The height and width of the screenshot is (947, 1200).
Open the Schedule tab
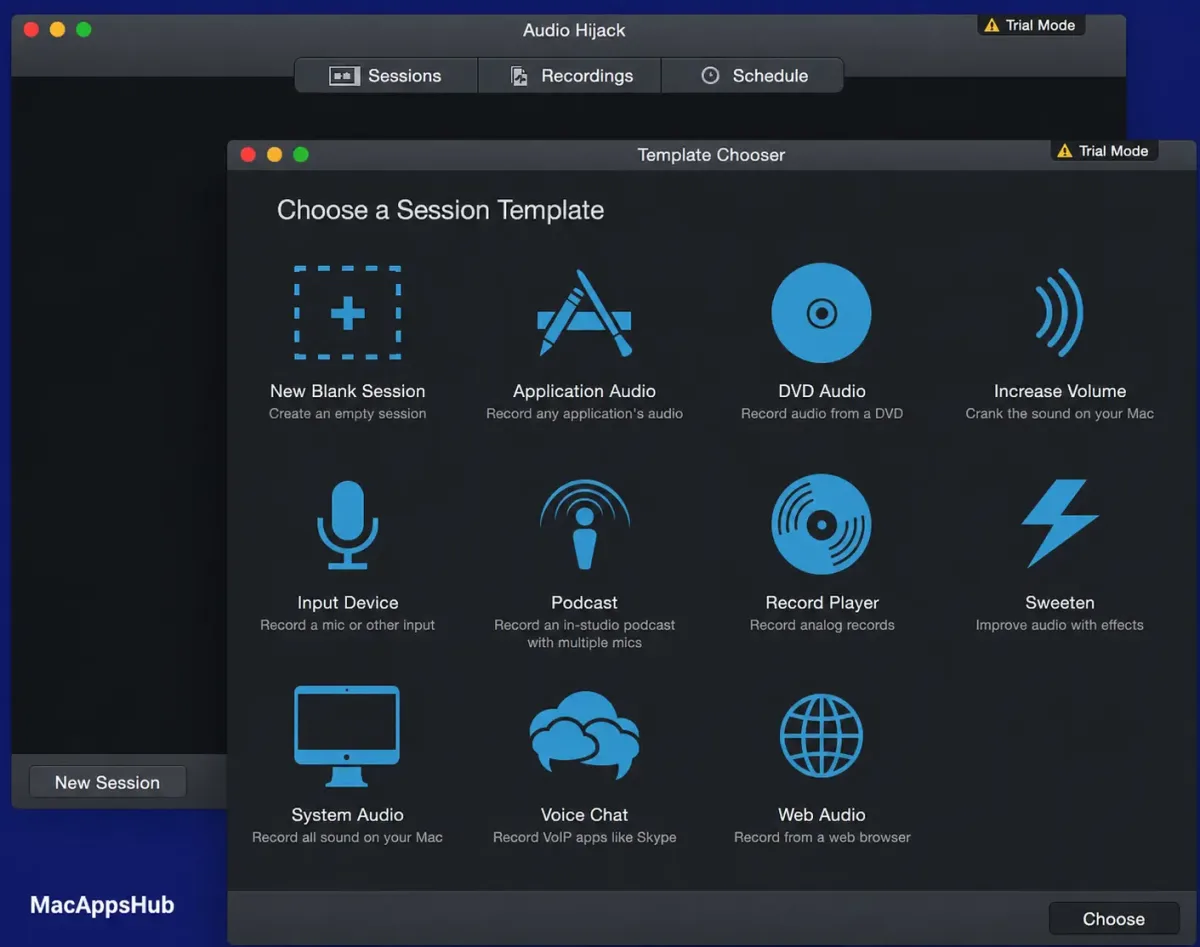point(752,76)
